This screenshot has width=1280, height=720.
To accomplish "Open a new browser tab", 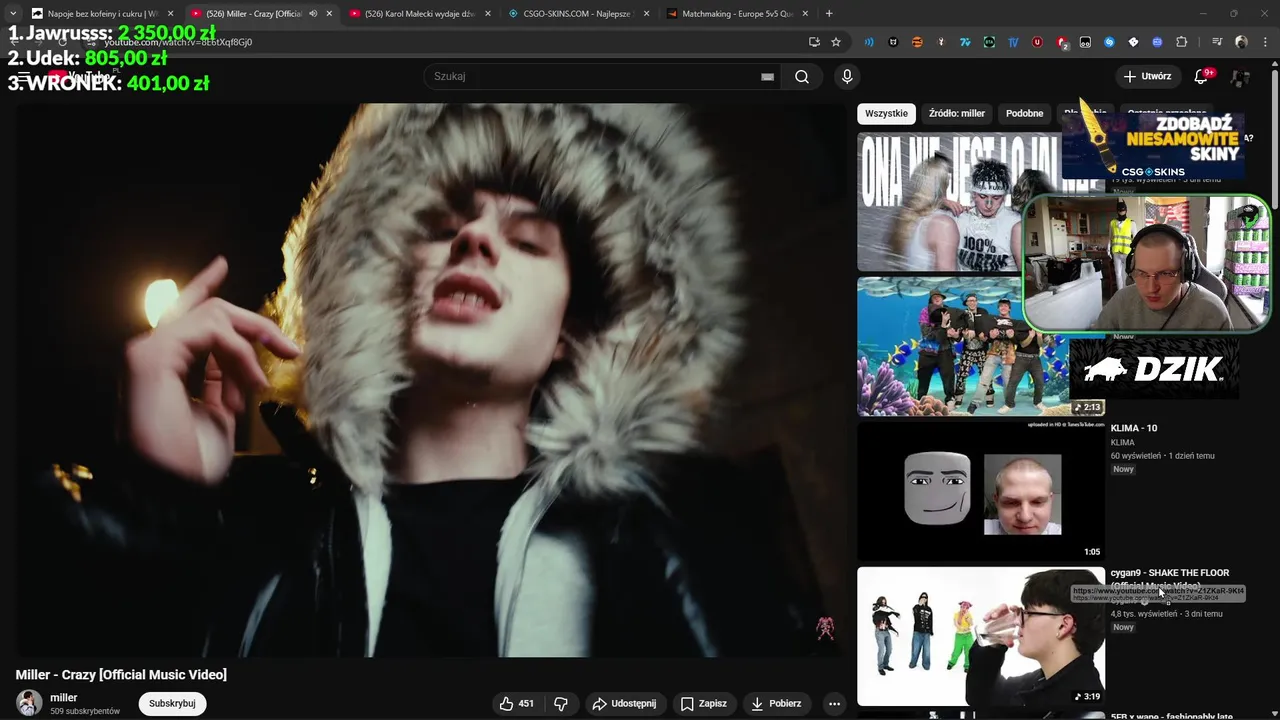I will pyautogui.click(x=829, y=13).
